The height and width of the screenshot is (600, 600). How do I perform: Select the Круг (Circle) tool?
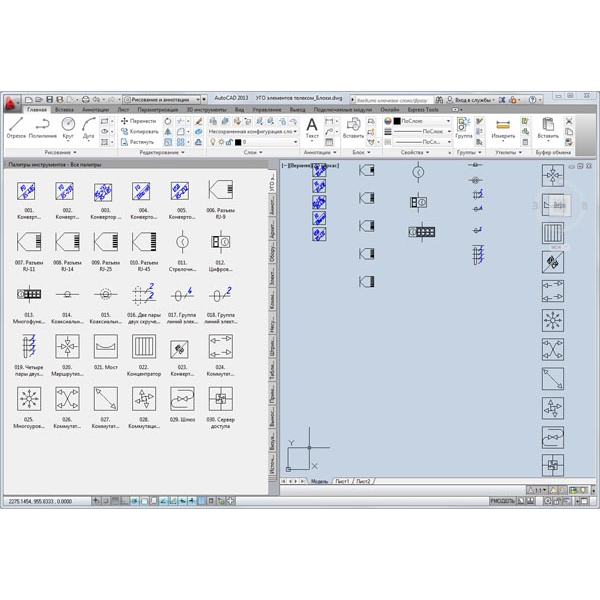click(68, 128)
